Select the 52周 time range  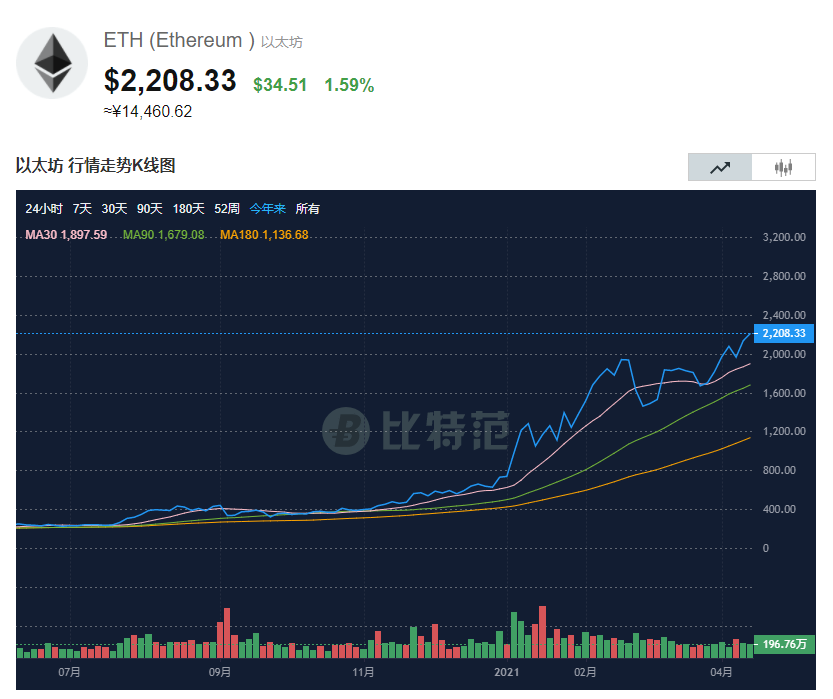(227, 209)
